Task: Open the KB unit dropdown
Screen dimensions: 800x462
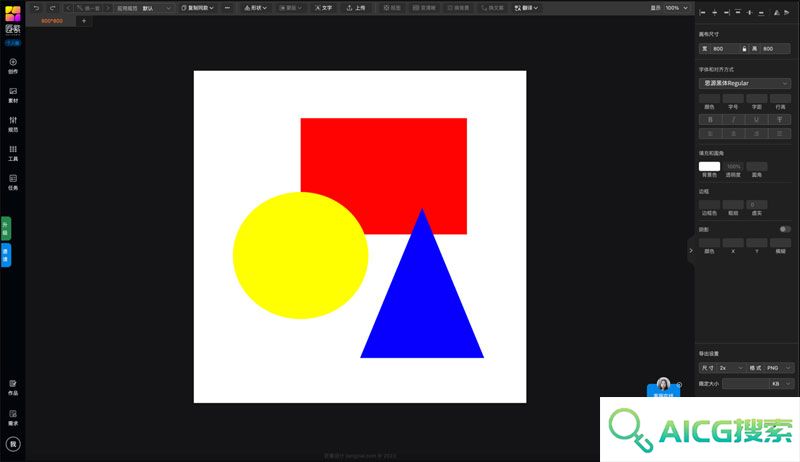Action: 781,383
